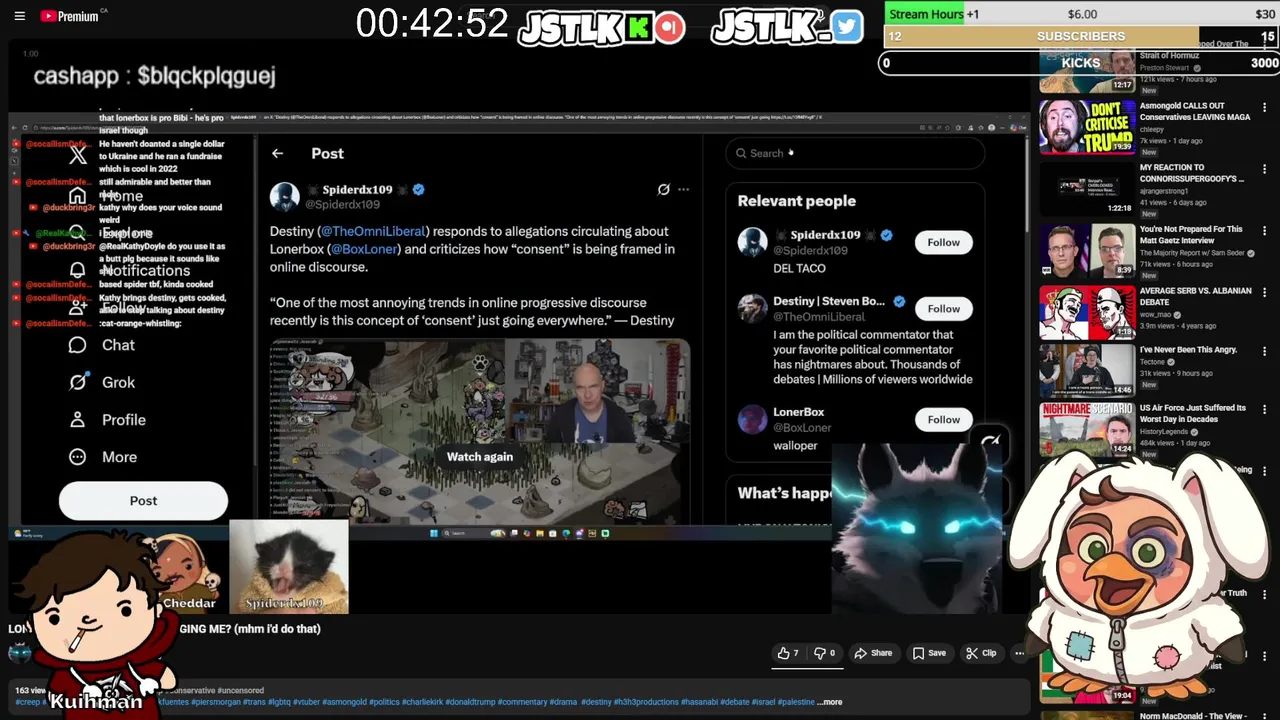Open the US Air Force video thumbnail
Viewport: 1280px width, 720px height.
(1086, 430)
